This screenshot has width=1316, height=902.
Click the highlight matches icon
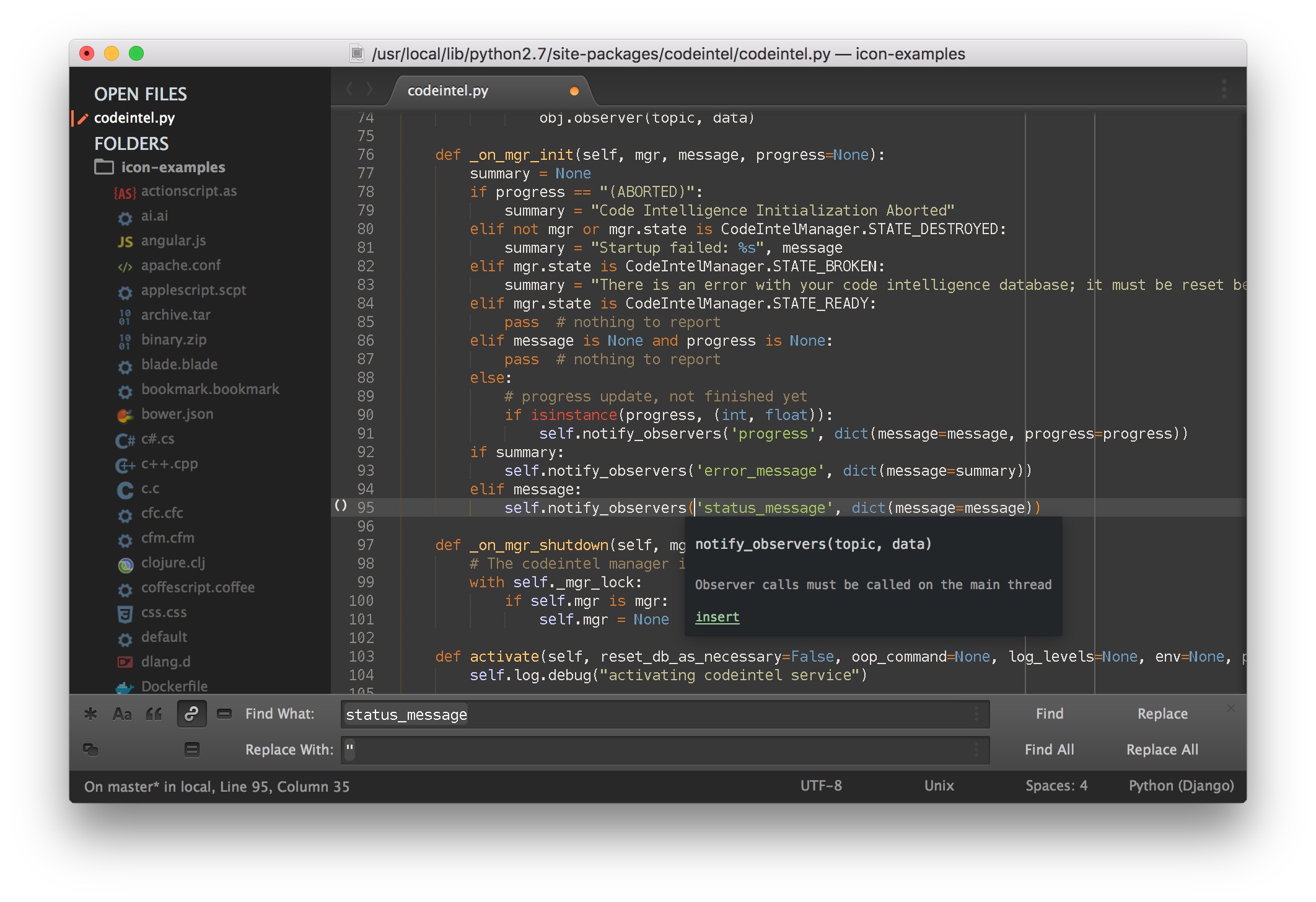coord(192,750)
